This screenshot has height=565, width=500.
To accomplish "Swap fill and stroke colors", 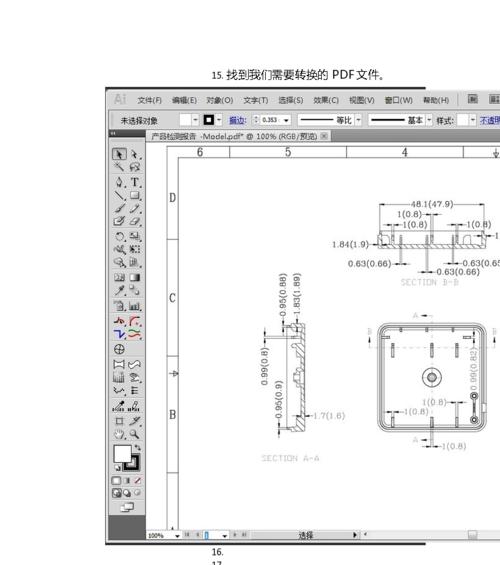I will [138, 448].
